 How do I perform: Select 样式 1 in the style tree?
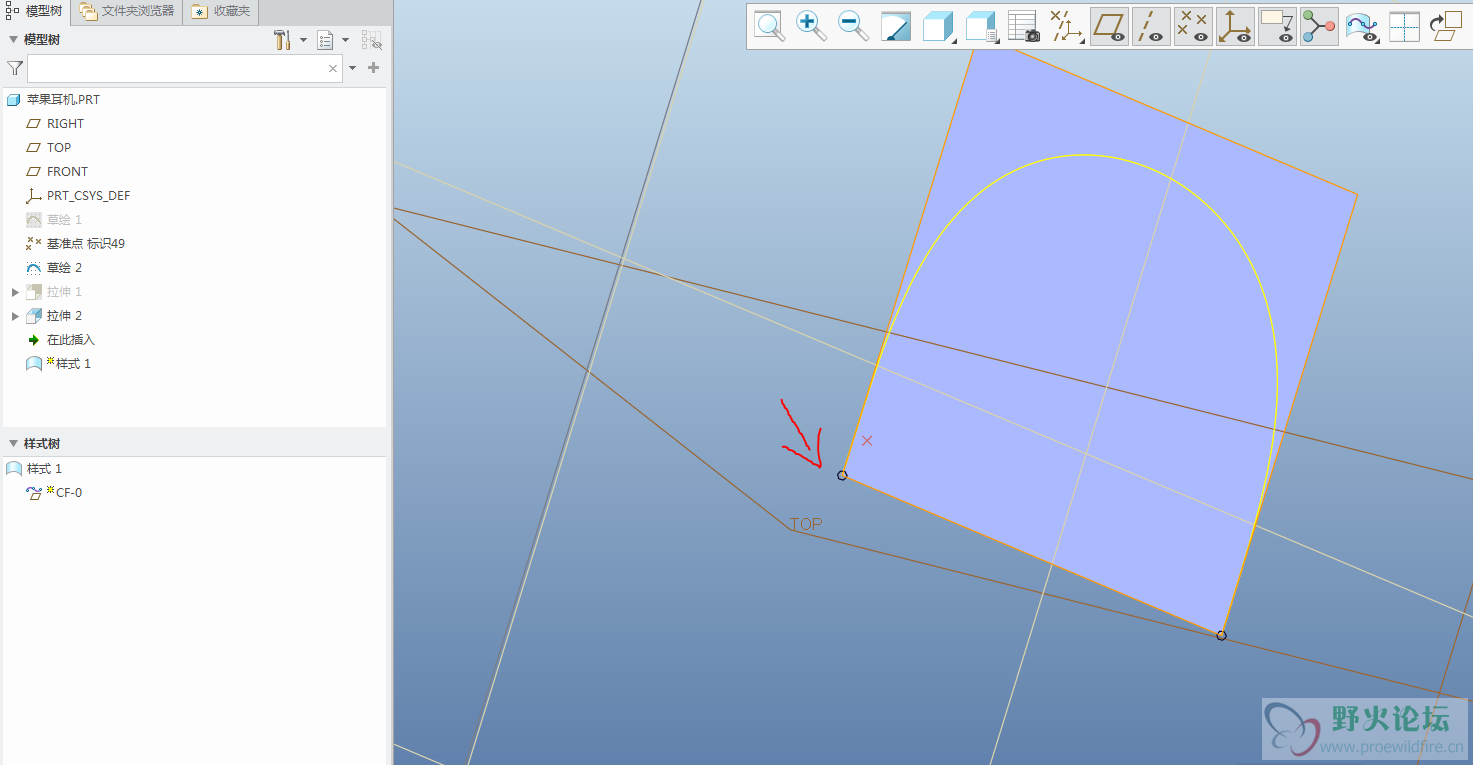pos(44,469)
